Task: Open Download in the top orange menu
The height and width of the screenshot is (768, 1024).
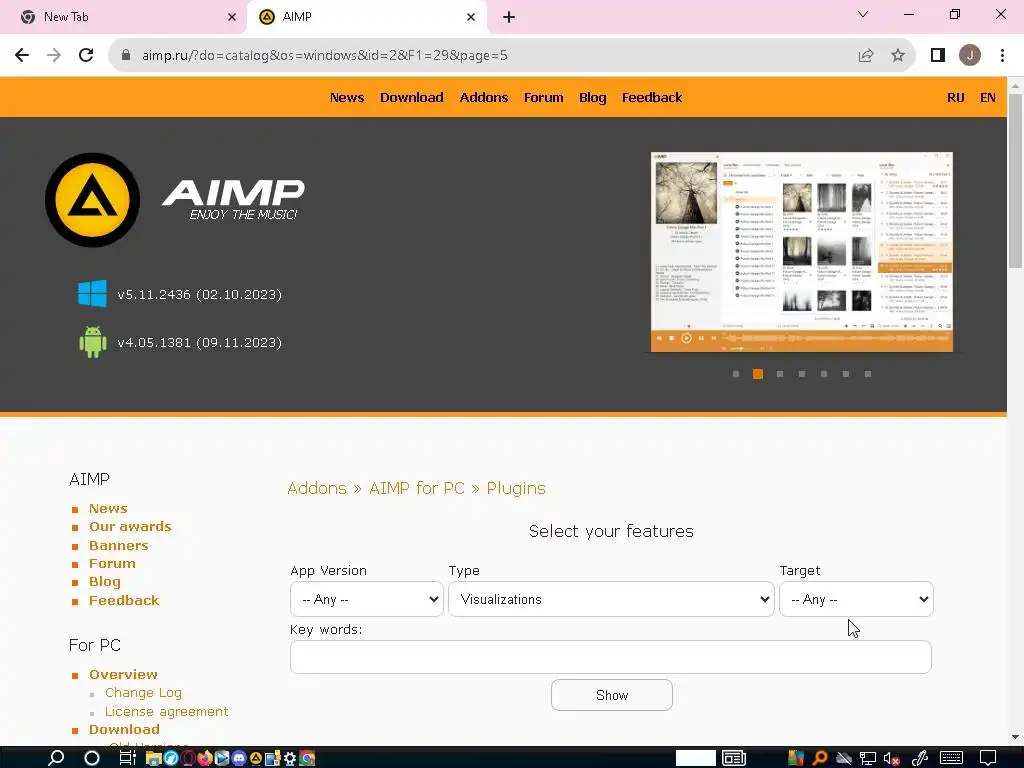Action: point(411,97)
